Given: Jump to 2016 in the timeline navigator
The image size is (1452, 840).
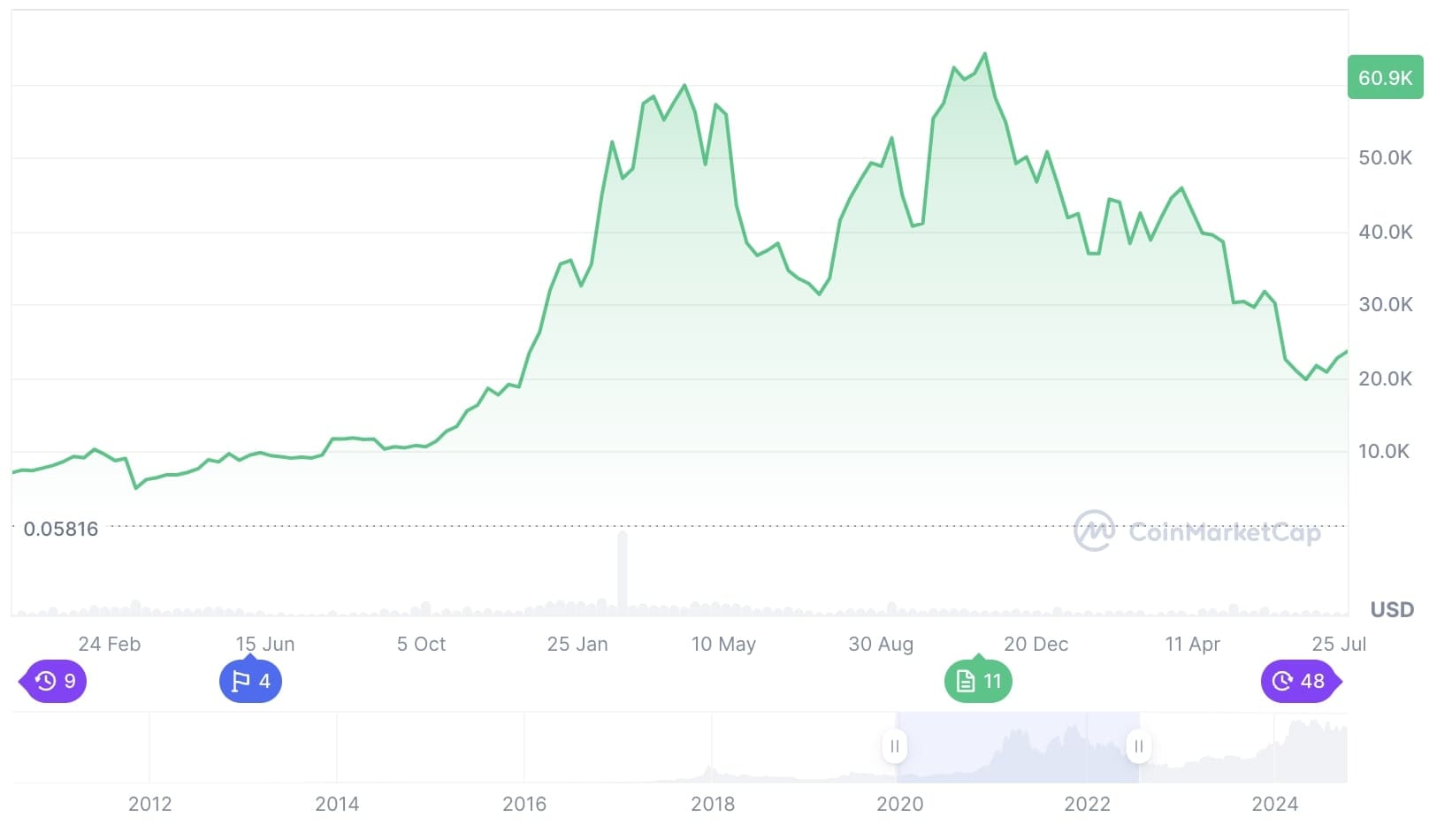Looking at the screenshot, I should pos(524,804).
